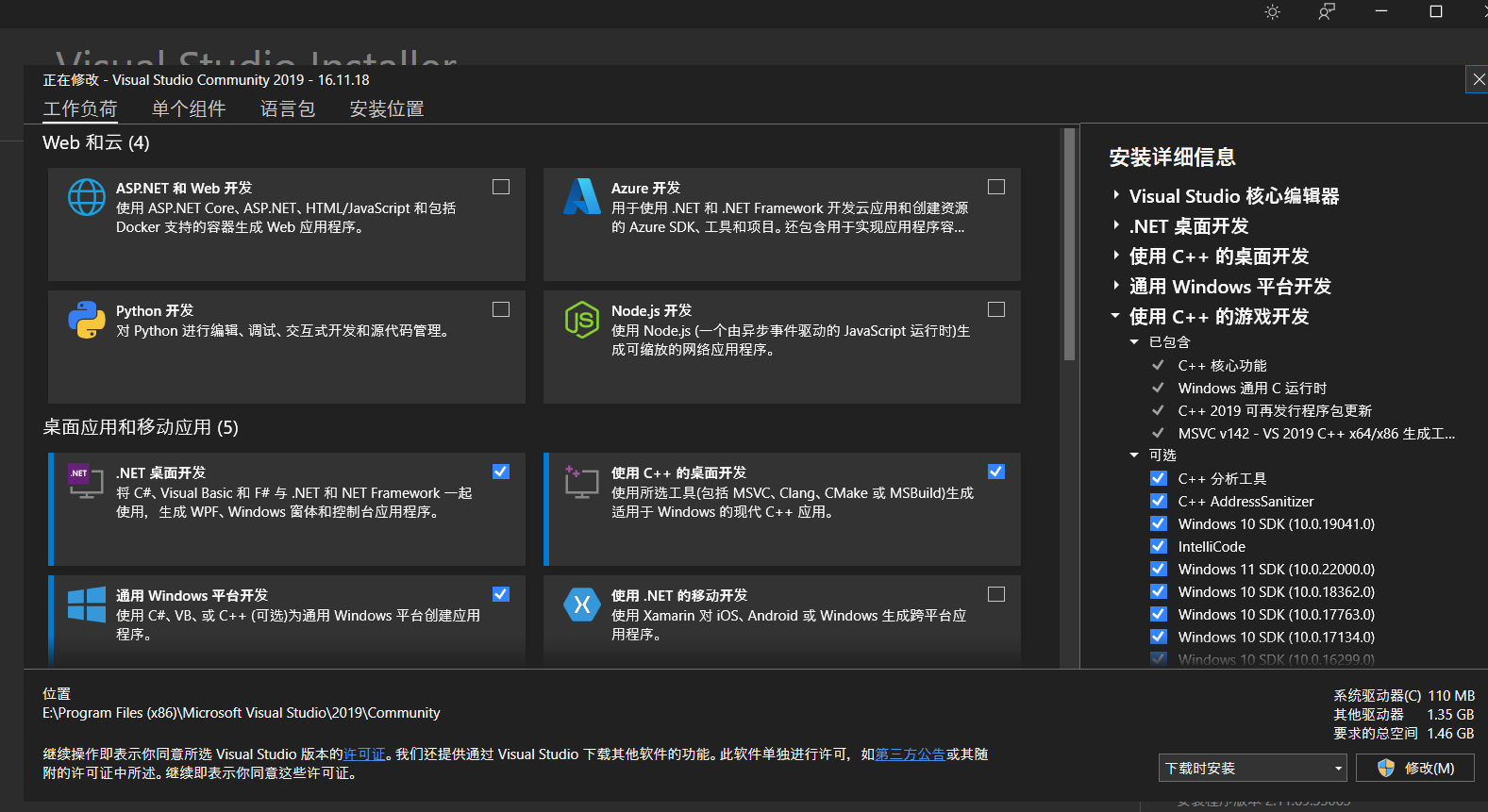1488x812 pixels.
Task: Collapse 使用 C++ 的游戏开发 details node
Action: (x=1115, y=316)
